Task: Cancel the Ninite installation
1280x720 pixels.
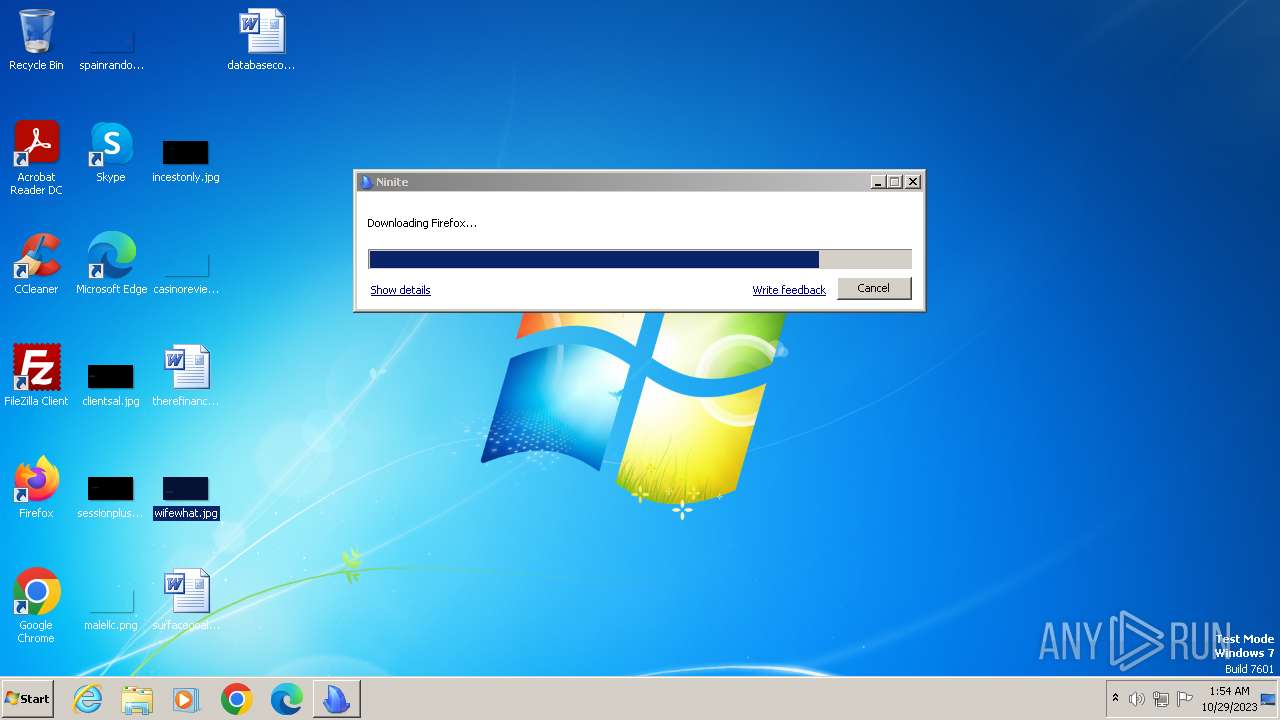Action: [873, 288]
